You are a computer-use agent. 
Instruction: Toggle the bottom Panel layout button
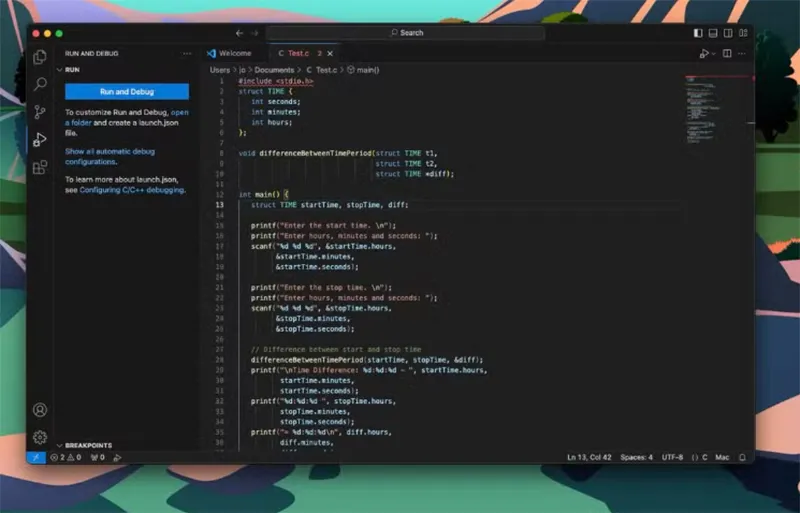[x=712, y=33]
